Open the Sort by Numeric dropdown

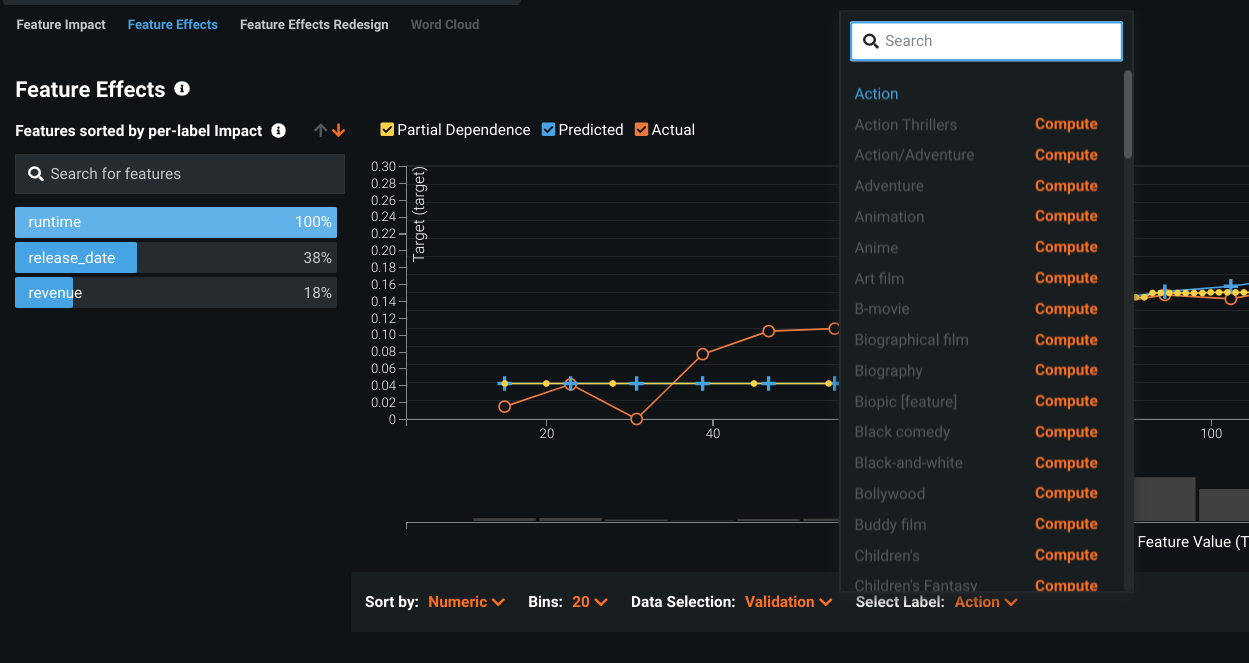pos(466,602)
